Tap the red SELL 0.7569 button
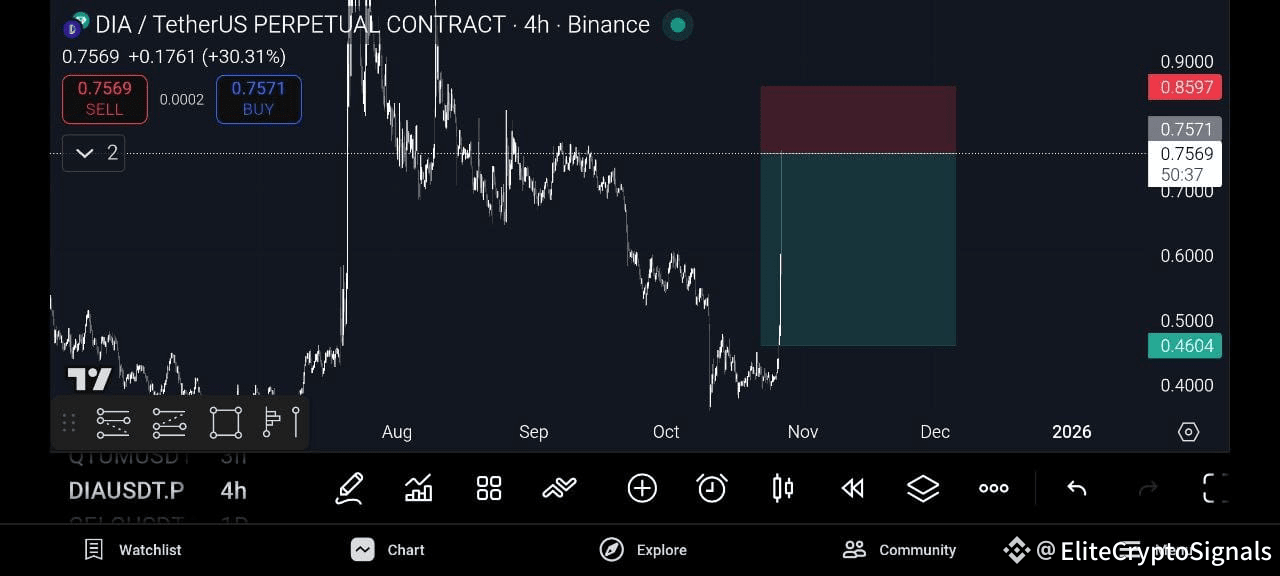The height and width of the screenshot is (576, 1280). tap(105, 99)
